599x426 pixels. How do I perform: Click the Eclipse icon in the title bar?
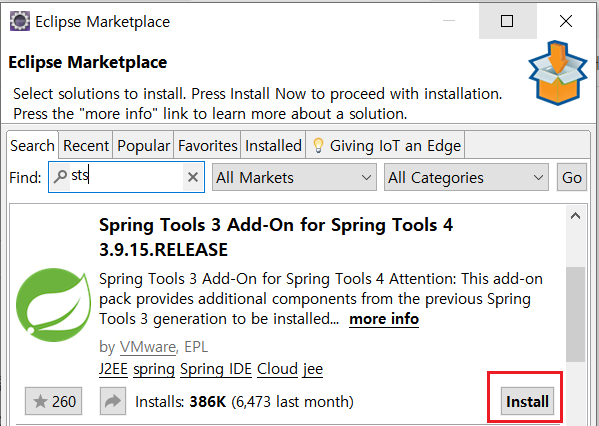[x=19, y=21]
